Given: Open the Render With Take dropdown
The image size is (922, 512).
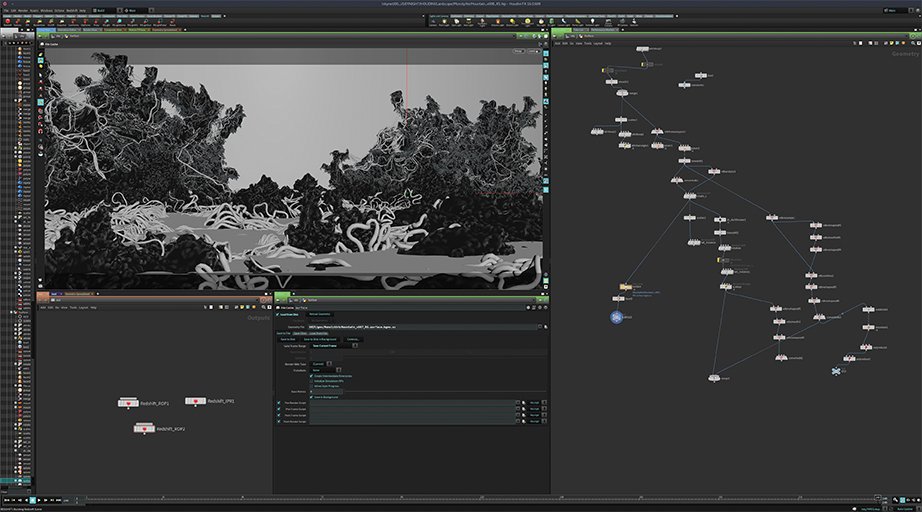Looking at the screenshot, I should click(x=321, y=364).
